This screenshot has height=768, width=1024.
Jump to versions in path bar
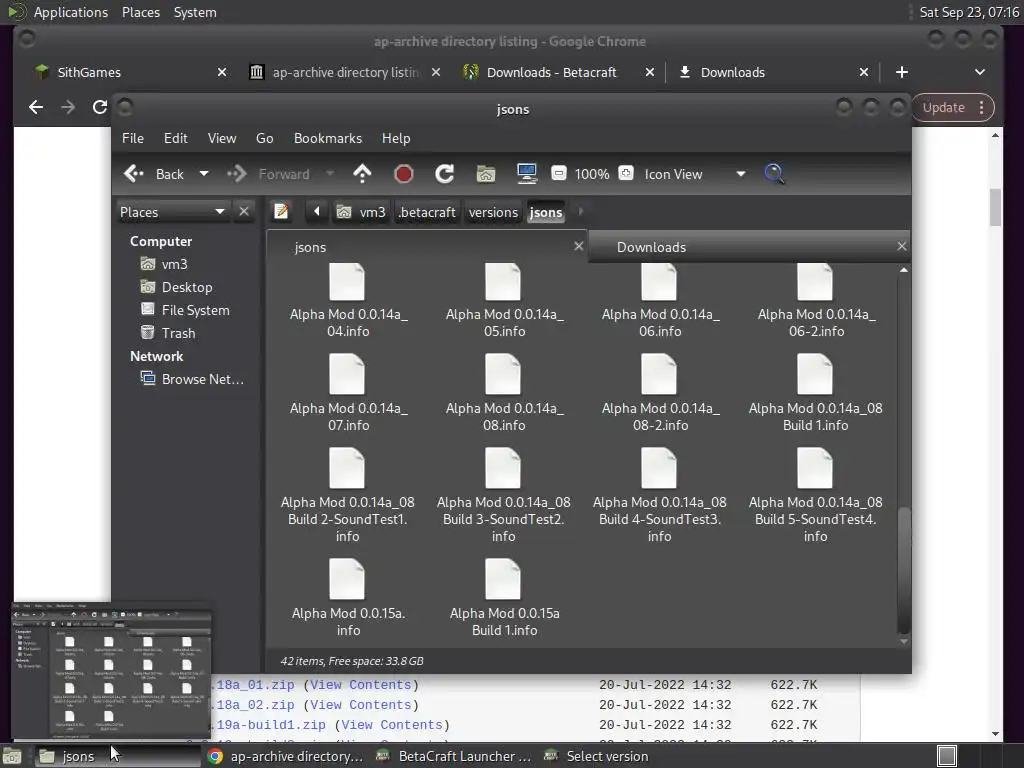coord(493,212)
